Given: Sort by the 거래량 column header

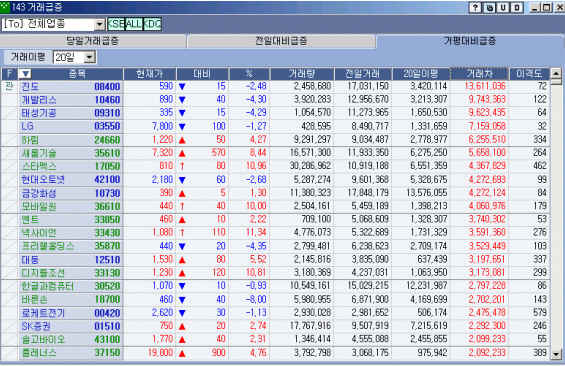Looking at the screenshot, I should click(x=302, y=74).
